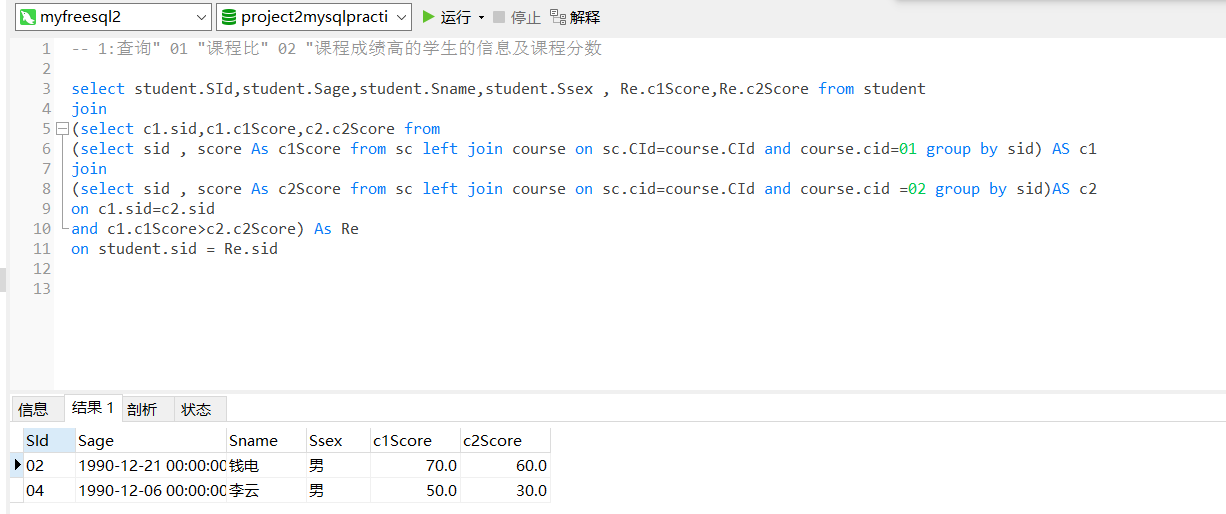Select the cell with SId 04
Screen dimensions: 1226x514
[x=49, y=490]
